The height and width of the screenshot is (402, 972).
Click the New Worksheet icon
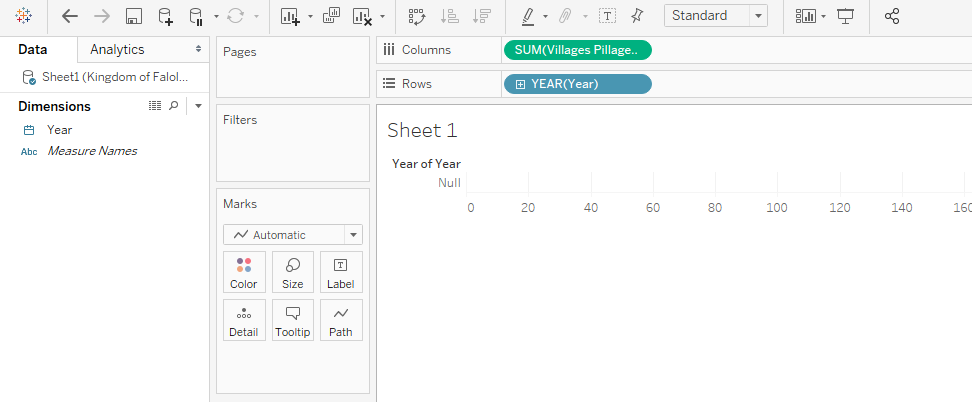point(290,16)
